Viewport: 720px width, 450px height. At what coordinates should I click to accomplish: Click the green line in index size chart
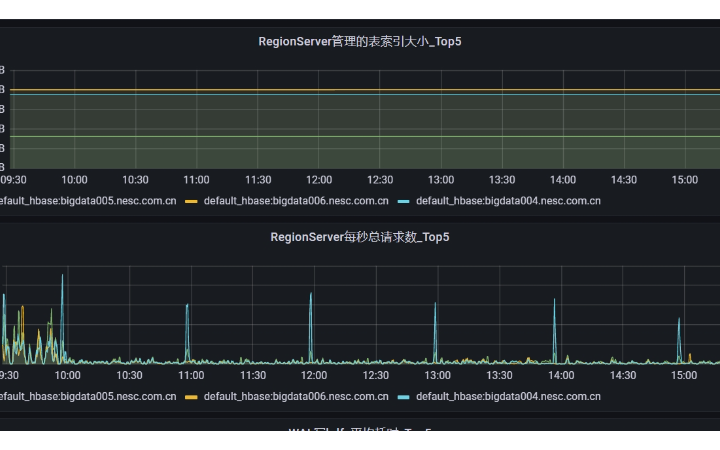(x=365, y=136)
